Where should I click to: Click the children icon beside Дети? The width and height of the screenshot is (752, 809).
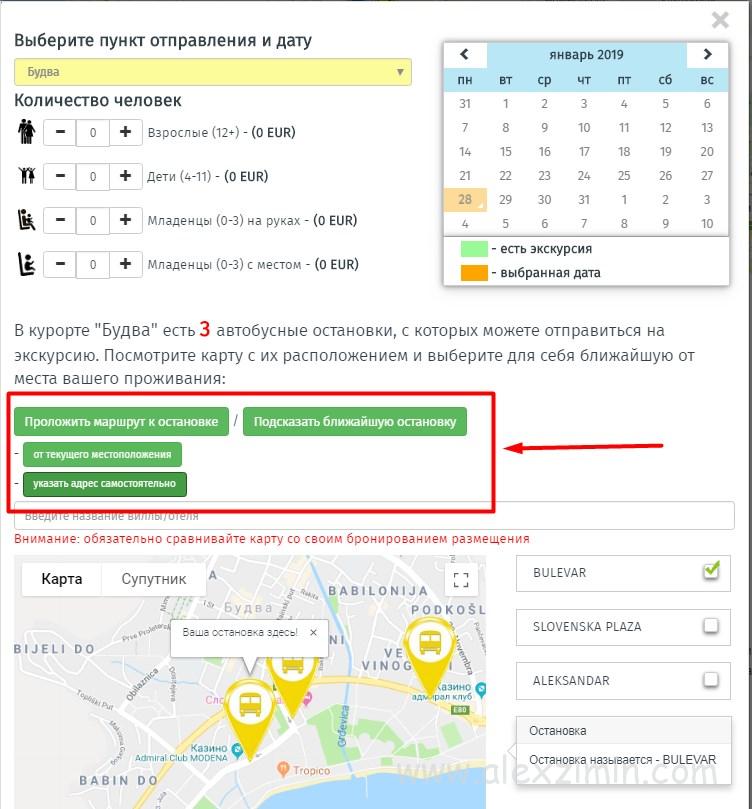27,175
